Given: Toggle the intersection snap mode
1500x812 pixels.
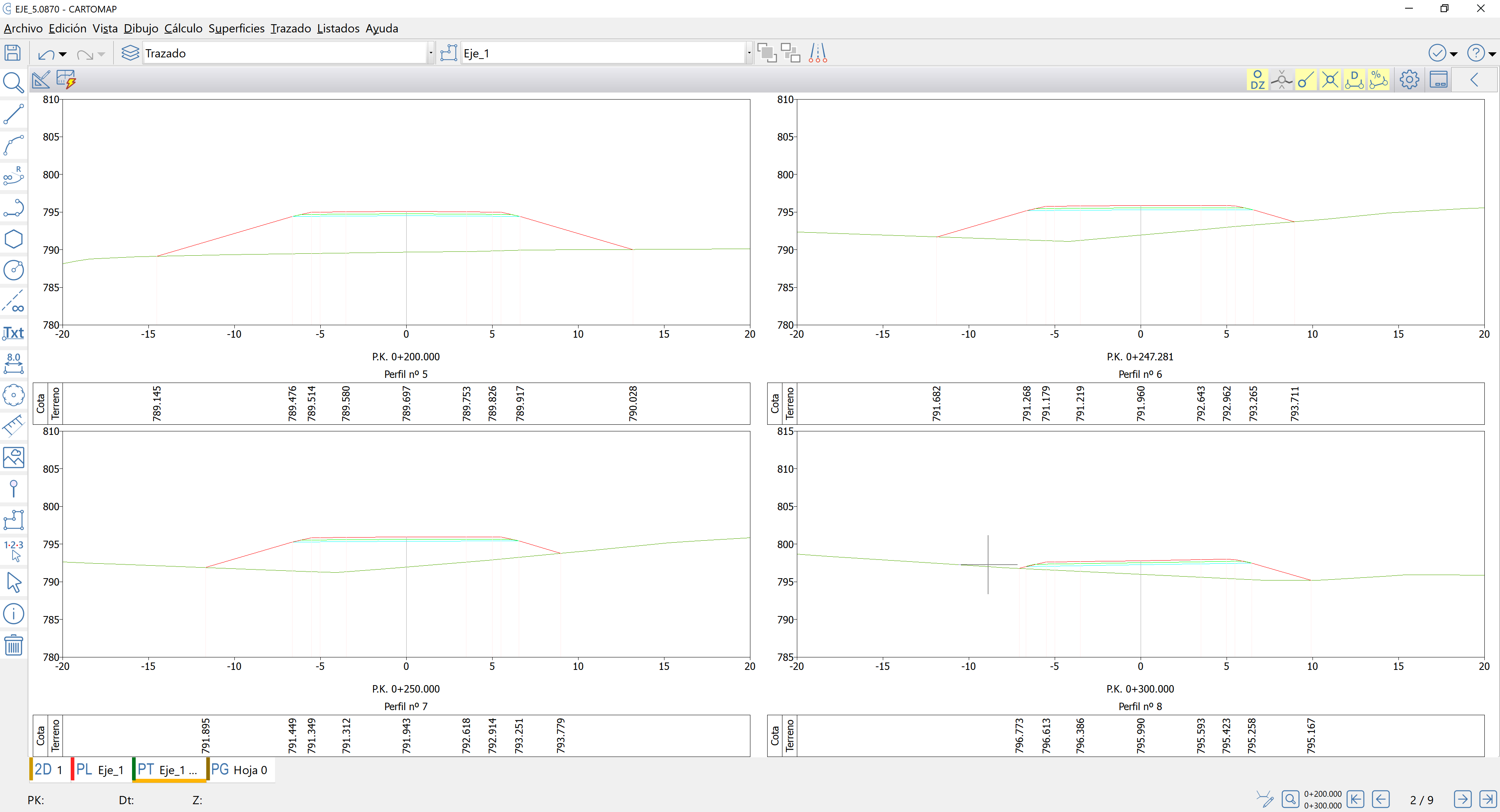Looking at the screenshot, I should click(x=1330, y=80).
